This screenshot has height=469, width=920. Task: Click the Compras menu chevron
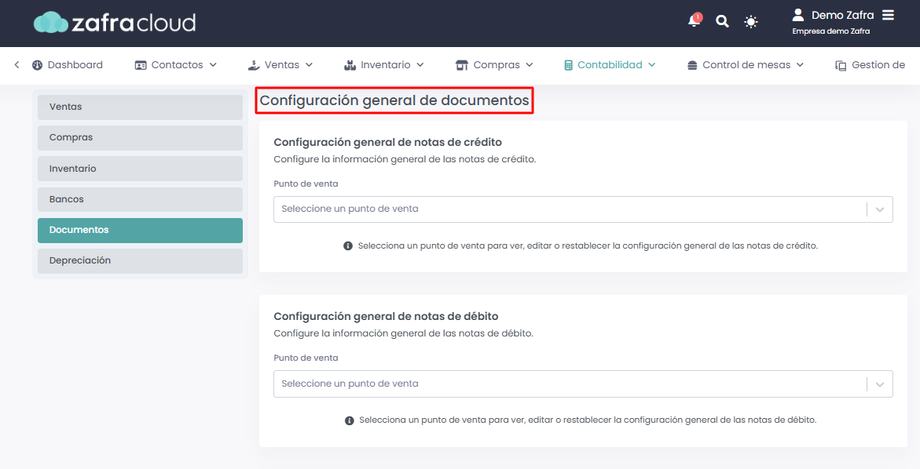(x=529, y=65)
